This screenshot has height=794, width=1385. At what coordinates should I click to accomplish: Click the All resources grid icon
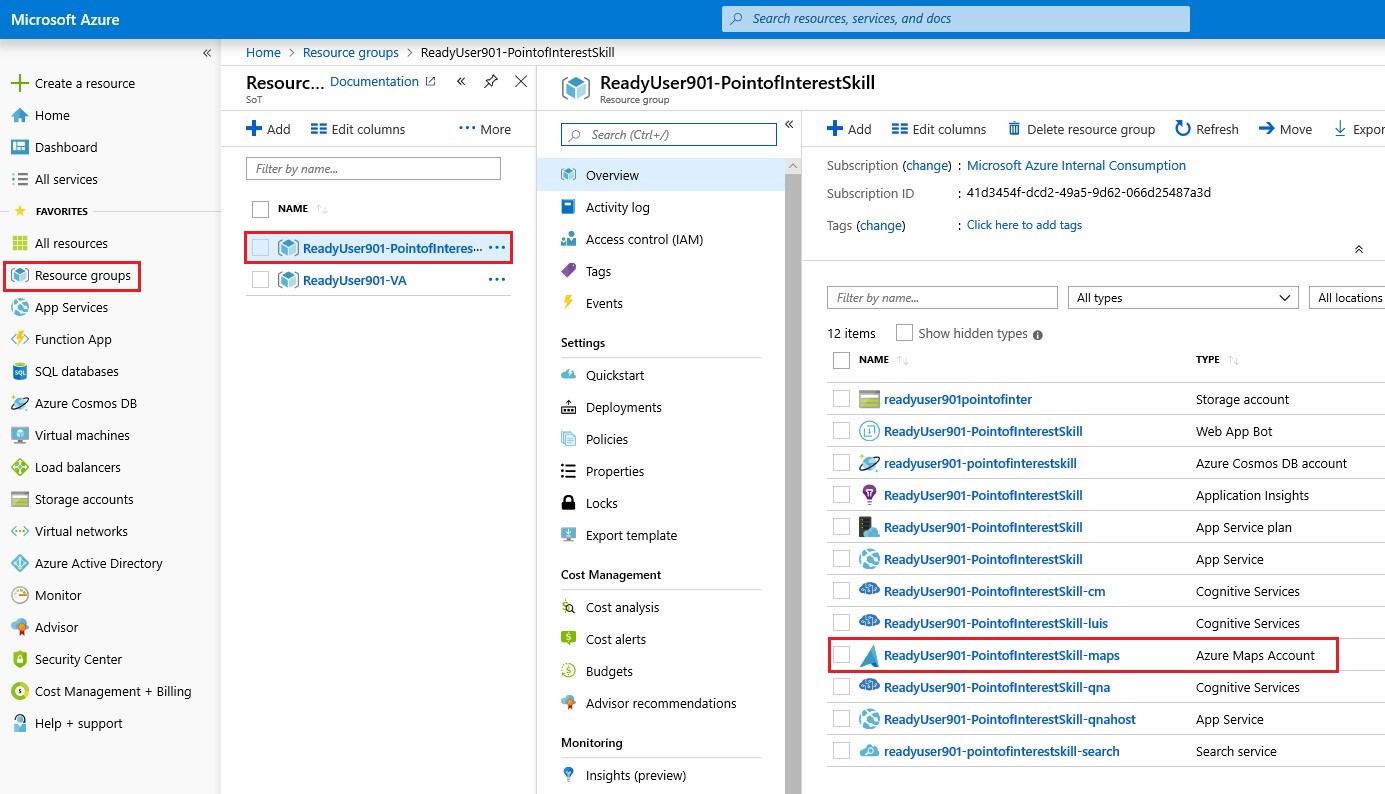point(19,243)
